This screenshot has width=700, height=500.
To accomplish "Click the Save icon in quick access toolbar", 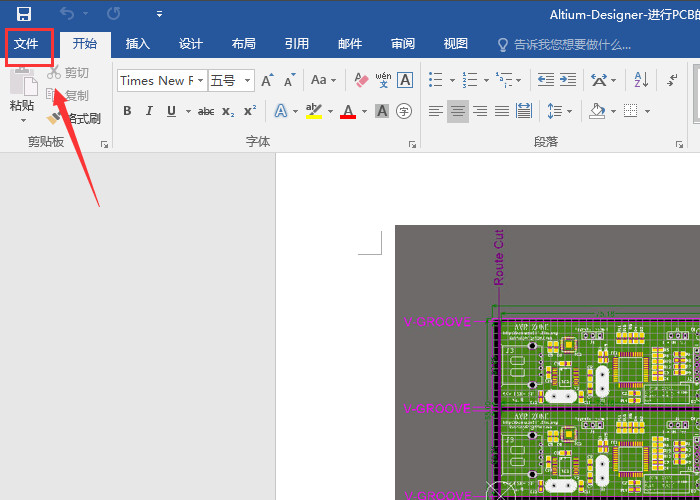I will (x=24, y=14).
